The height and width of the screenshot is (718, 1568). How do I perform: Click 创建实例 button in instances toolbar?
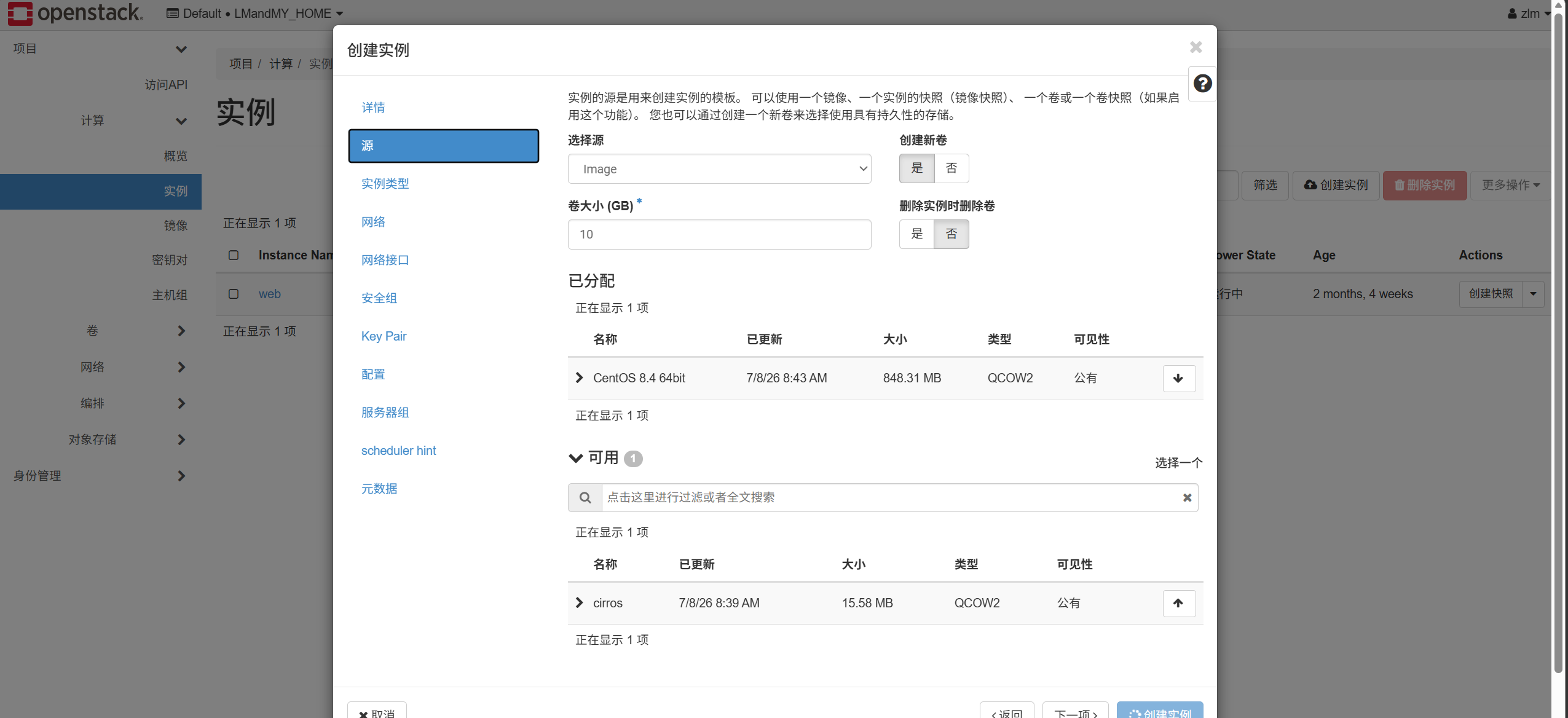click(1336, 186)
